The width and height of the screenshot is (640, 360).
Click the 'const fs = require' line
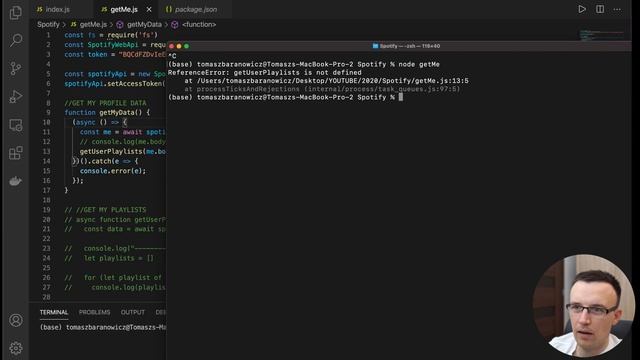[x=111, y=35]
